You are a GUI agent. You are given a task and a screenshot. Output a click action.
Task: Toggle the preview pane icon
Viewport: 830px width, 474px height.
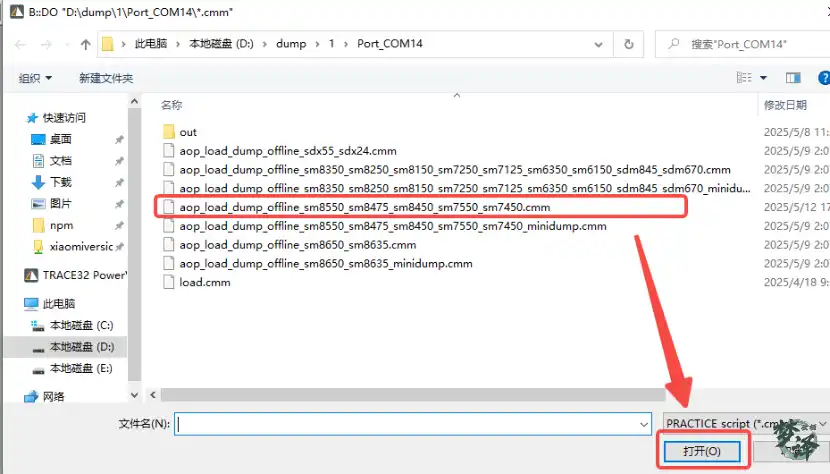793,78
